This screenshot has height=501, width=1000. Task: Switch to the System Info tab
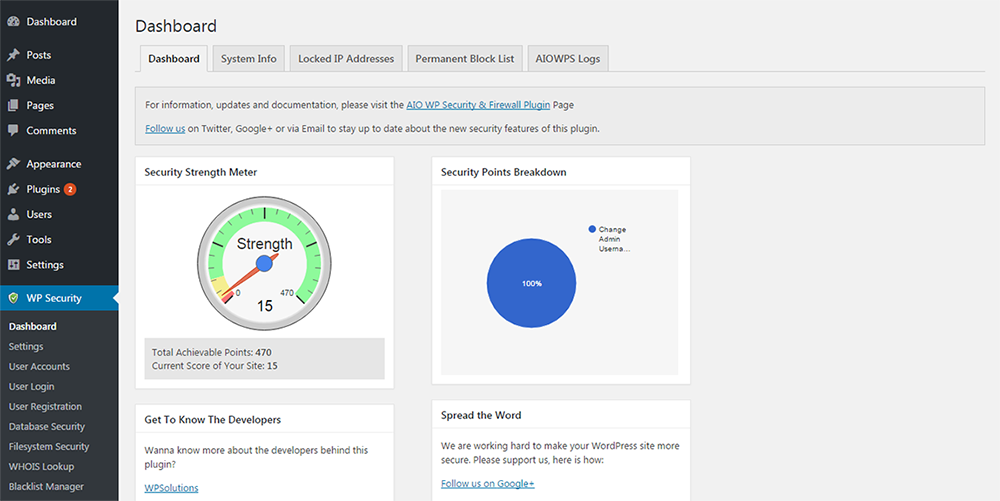(249, 59)
